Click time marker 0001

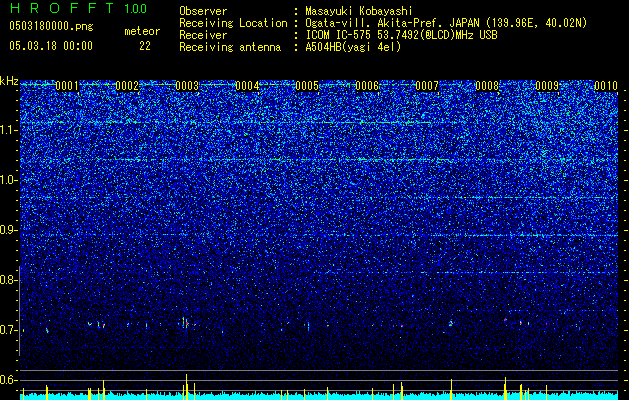(67, 86)
